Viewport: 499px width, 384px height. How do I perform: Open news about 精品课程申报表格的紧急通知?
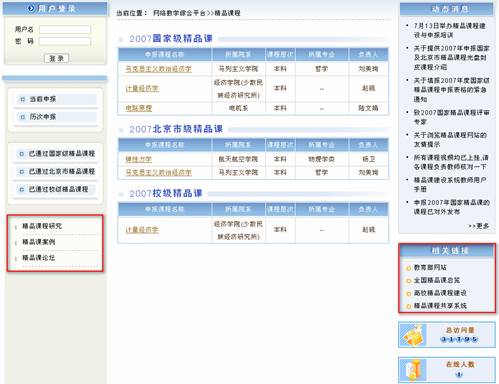click(451, 90)
